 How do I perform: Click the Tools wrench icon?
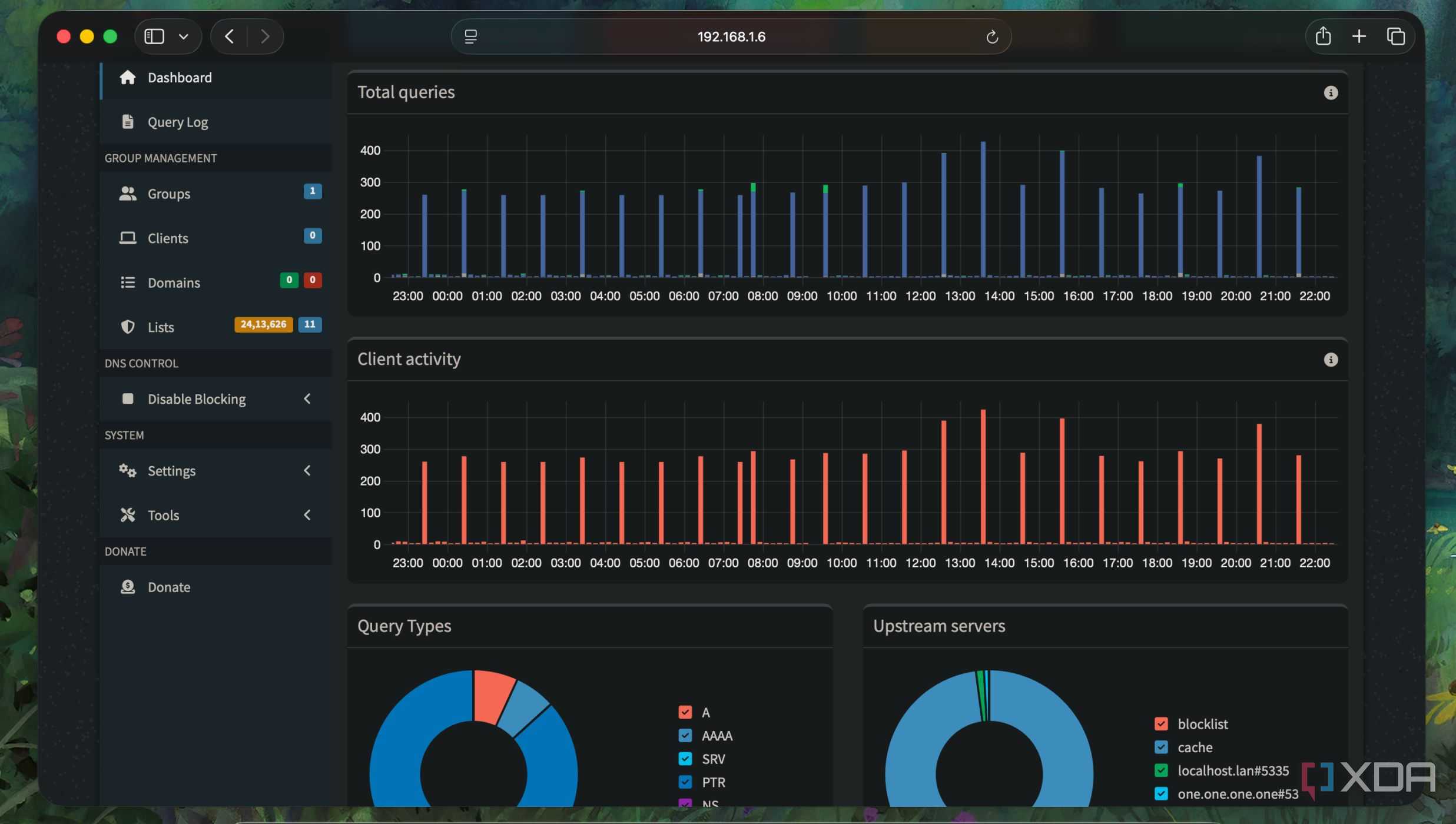point(128,515)
